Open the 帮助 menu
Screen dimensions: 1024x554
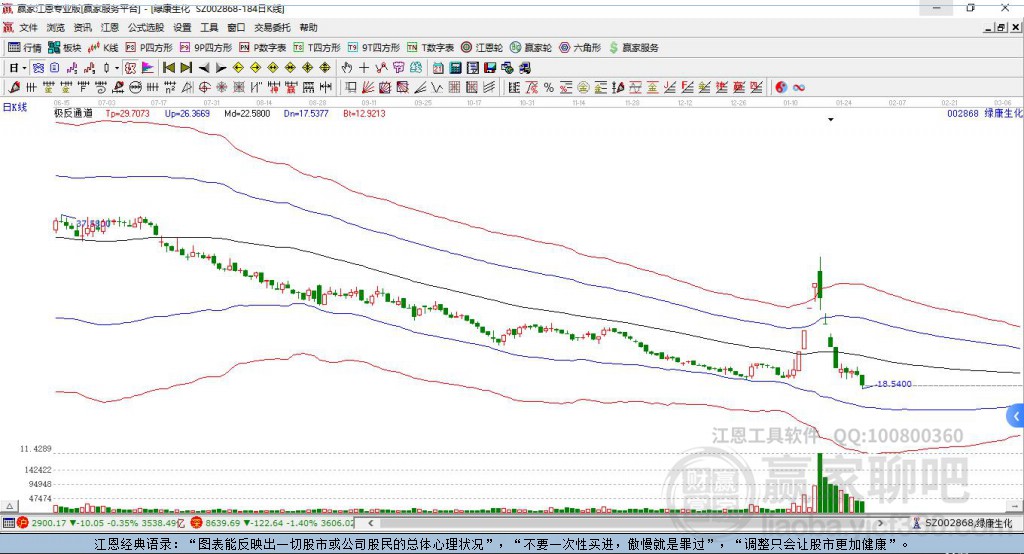tap(308, 27)
